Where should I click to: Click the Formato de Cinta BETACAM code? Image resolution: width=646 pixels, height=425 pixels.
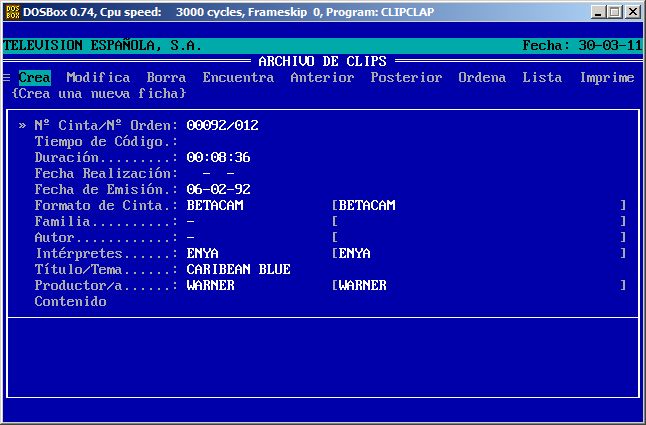coord(215,205)
